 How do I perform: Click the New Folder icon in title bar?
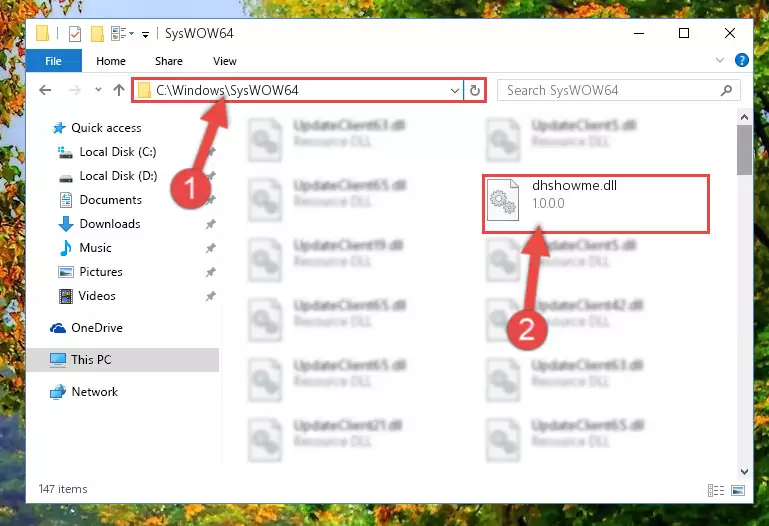pyautogui.click(x=97, y=34)
